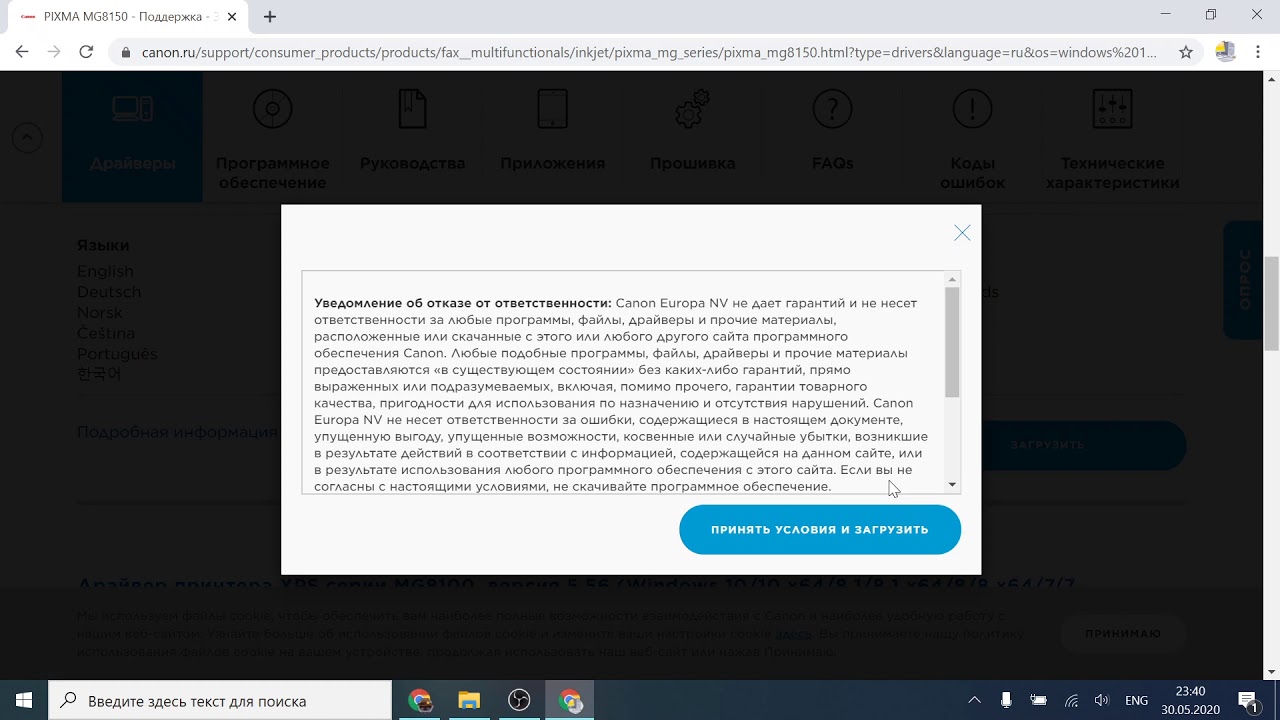1280x720 pixels.
Task: Choose Čeština language option
Action: (x=106, y=333)
